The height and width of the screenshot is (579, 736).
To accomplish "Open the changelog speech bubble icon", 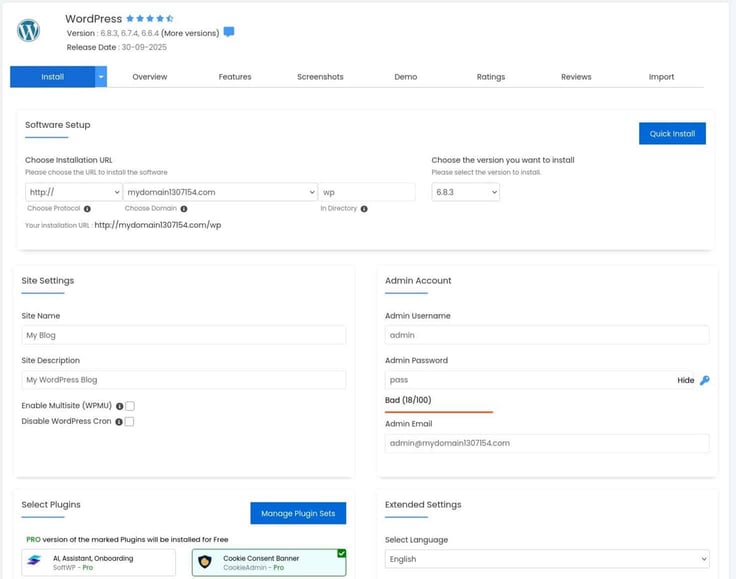I will 229,32.
